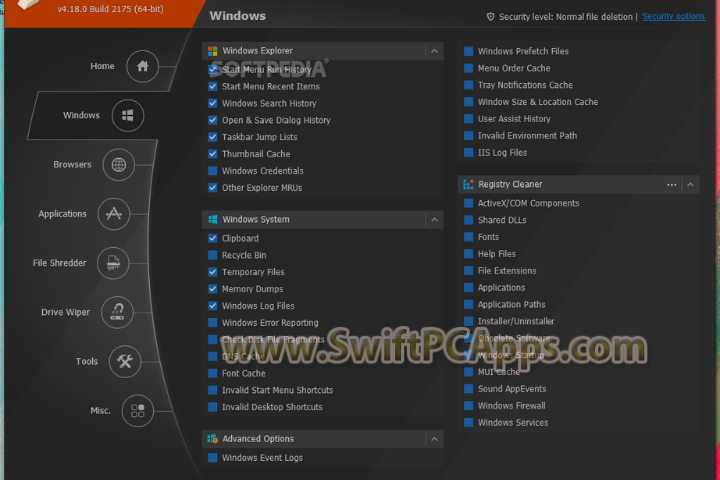This screenshot has height=480, width=720.
Task: Uncheck Taskbar Jump Lists
Action: coord(213,137)
